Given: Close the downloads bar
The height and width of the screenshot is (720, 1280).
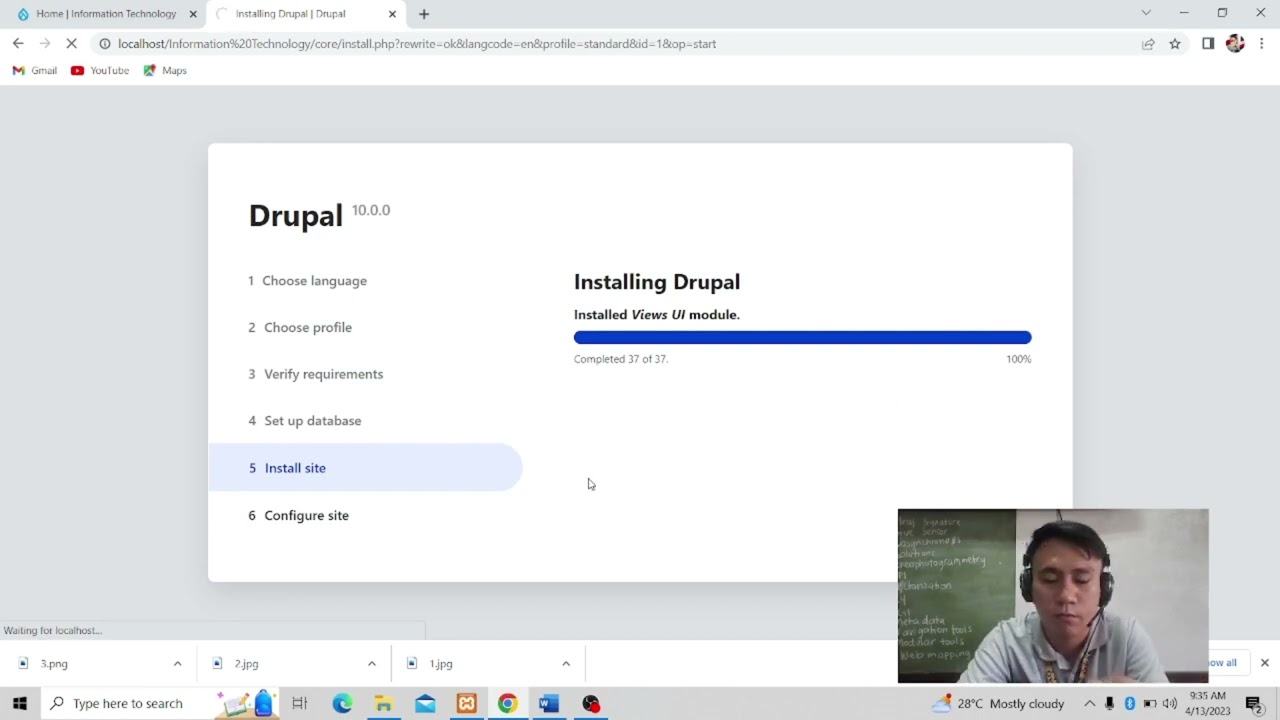Looking at the screenshot, I should coord(1264,663).
